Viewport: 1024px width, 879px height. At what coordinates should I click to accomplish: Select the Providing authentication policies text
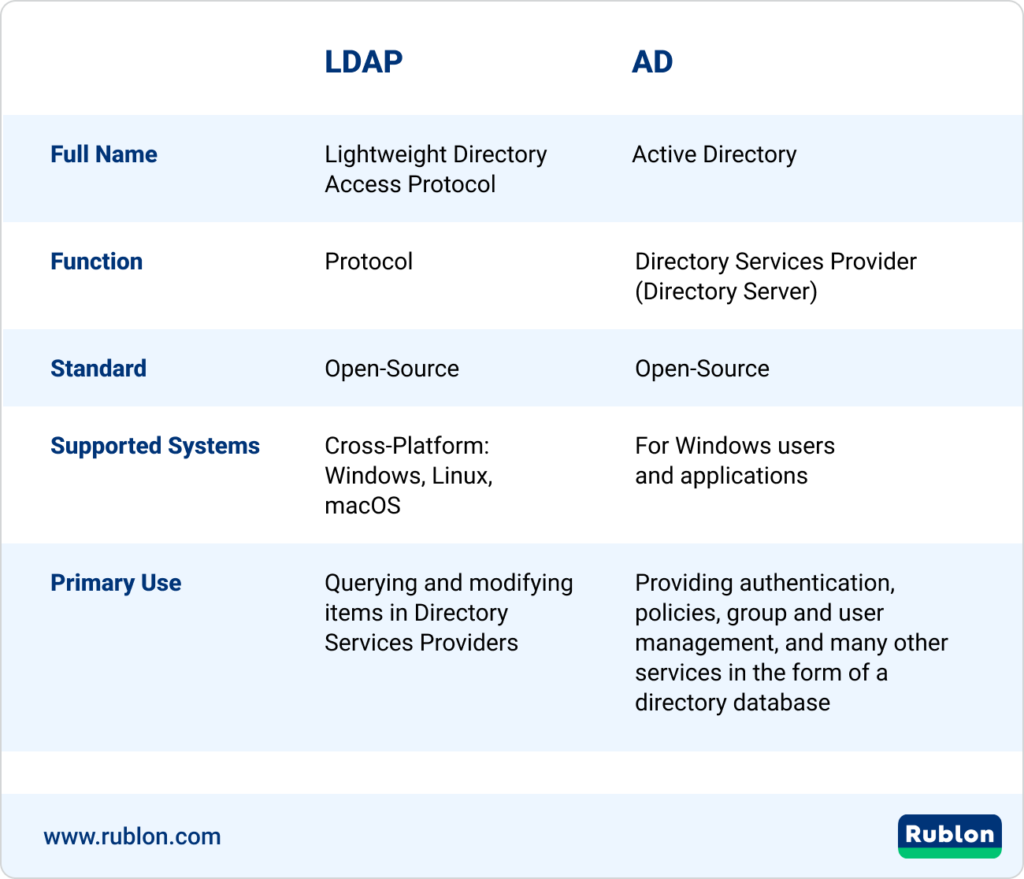pos(790,643)
